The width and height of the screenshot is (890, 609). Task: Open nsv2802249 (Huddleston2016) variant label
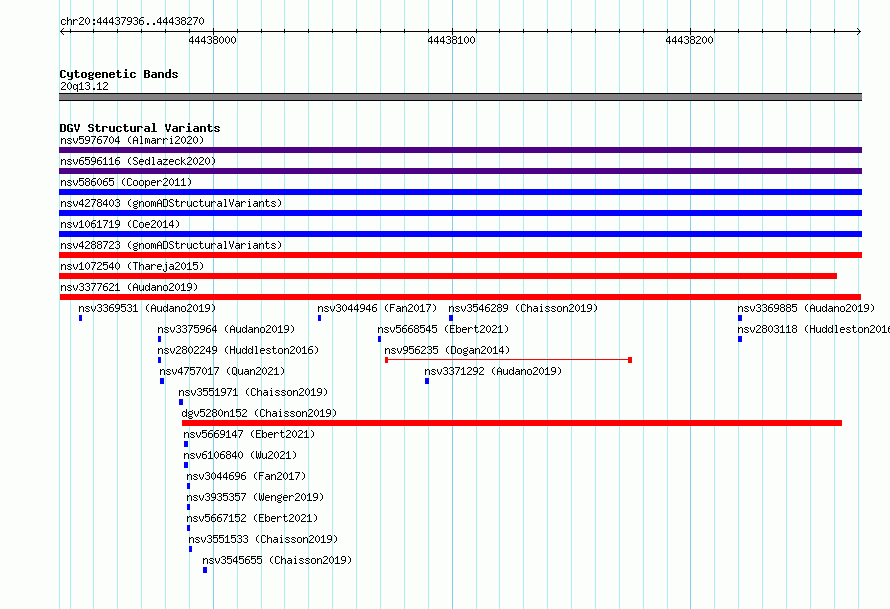coord(238,350)
